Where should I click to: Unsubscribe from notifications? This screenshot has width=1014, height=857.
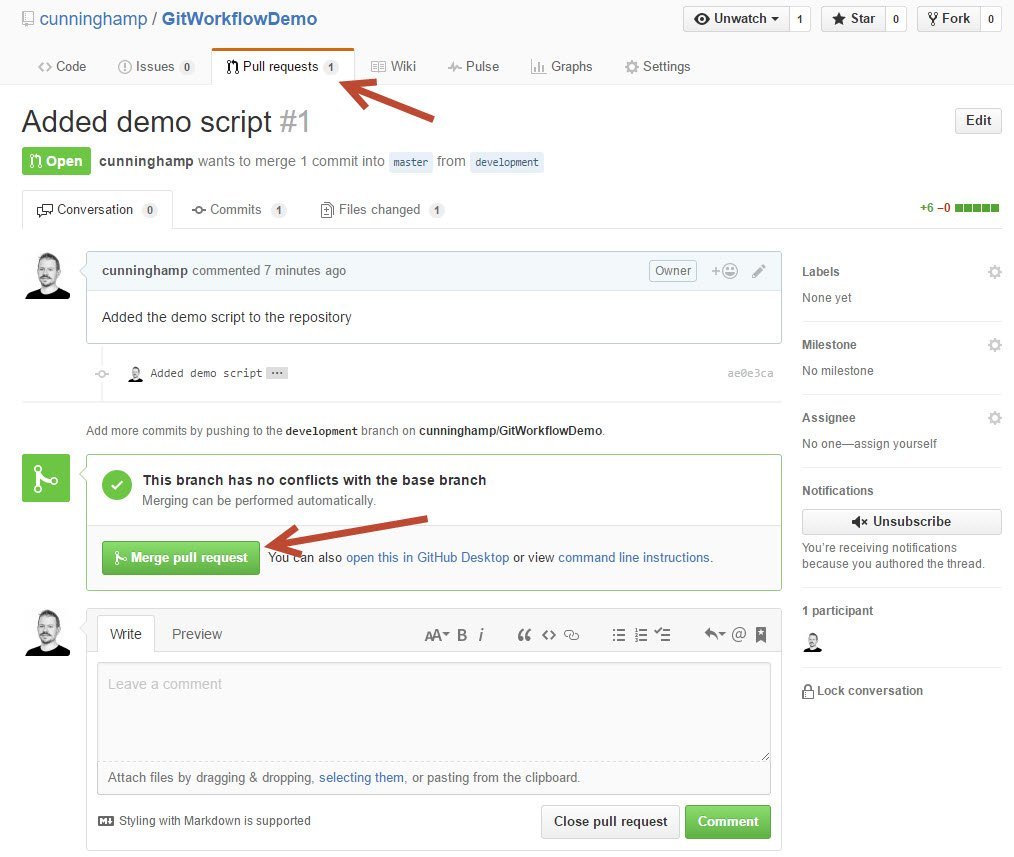[x=901, y=521]
